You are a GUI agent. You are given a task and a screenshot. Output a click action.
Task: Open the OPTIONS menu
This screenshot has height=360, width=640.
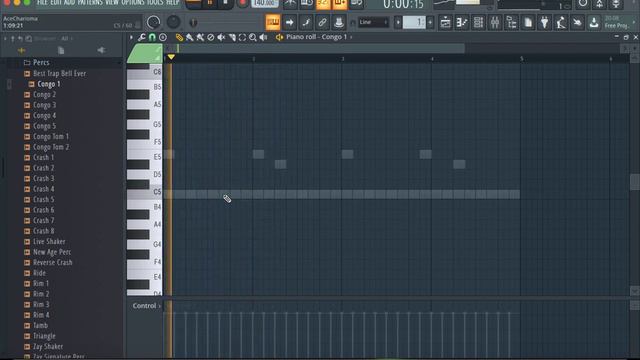point(133,3)
